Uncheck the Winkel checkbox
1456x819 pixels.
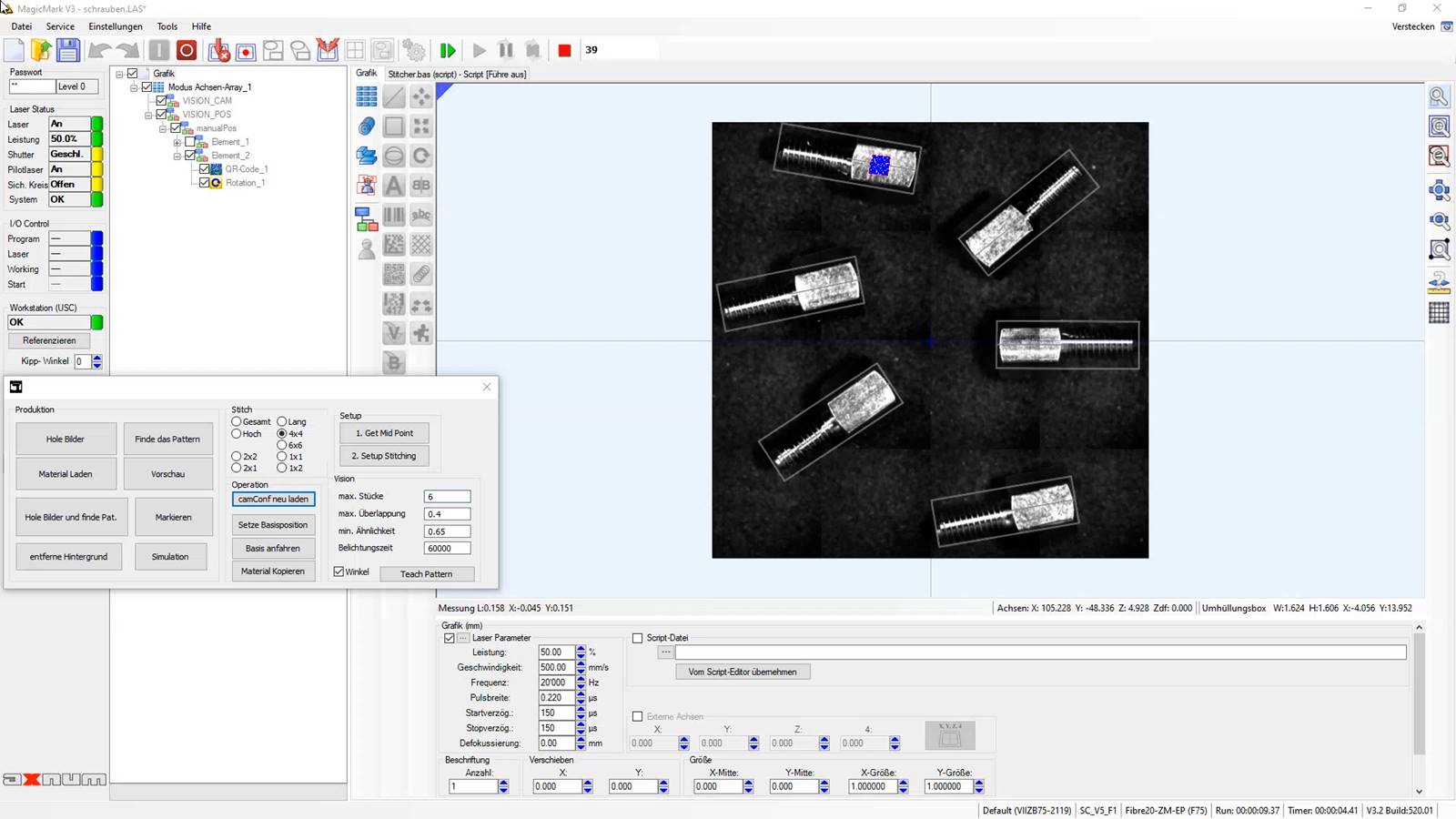[x=339, y=571]
